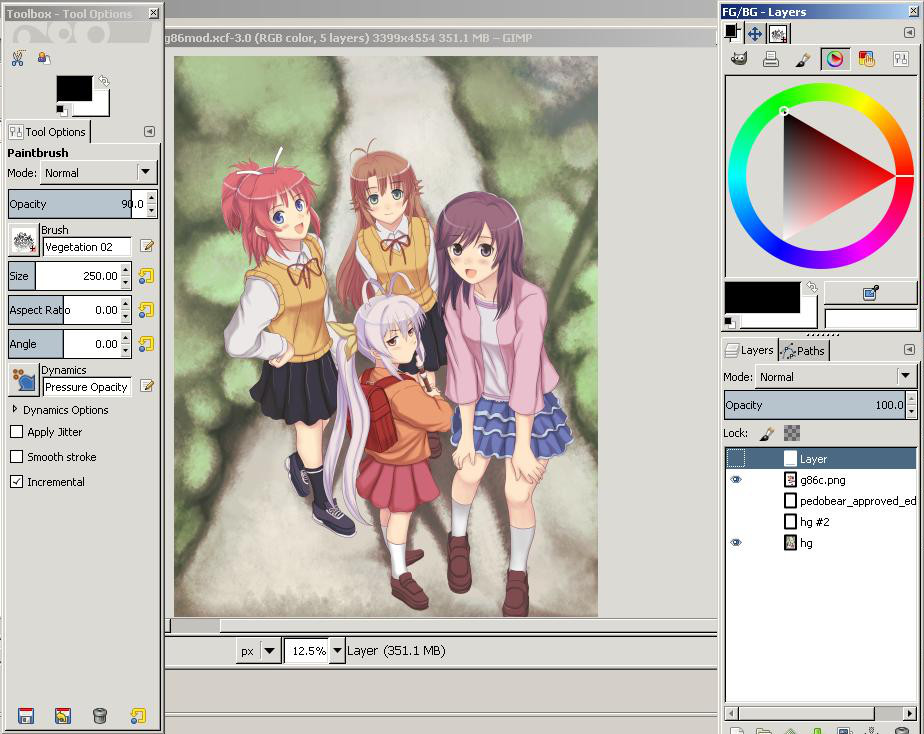Reset default colors in FG/BG panel

[x=730, y=322]
